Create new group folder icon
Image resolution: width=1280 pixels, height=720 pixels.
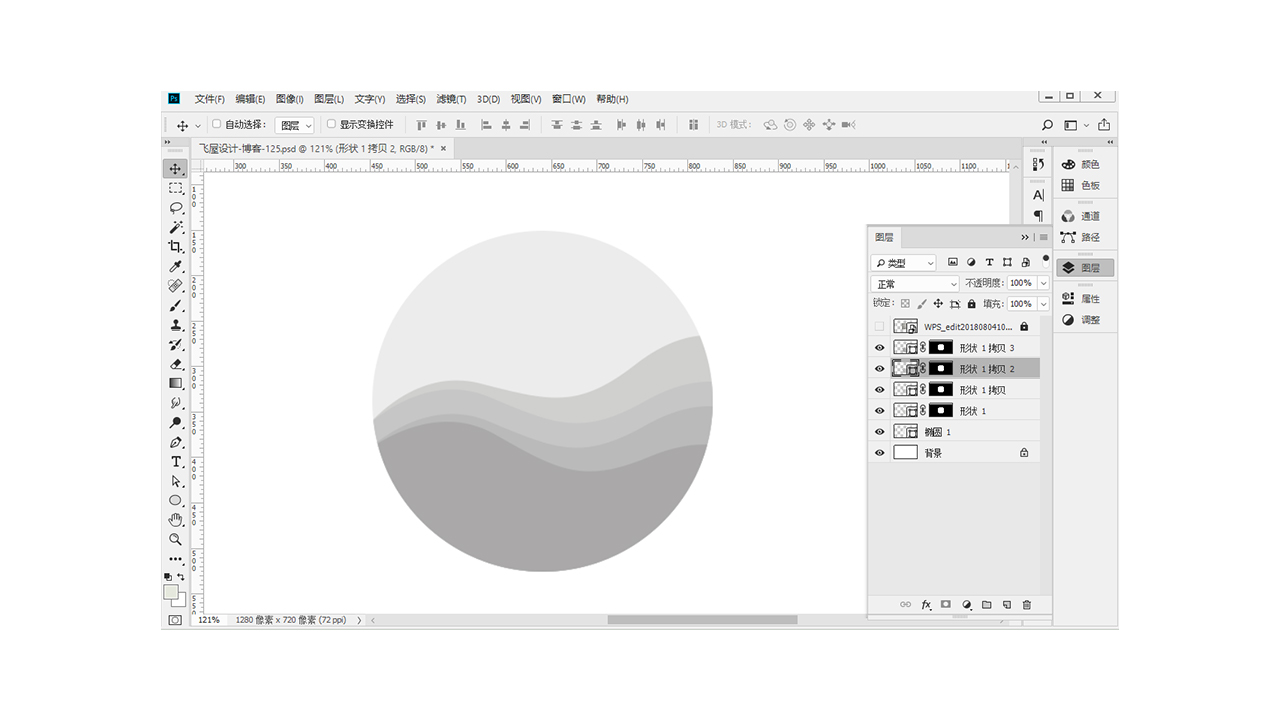(987, 605)
